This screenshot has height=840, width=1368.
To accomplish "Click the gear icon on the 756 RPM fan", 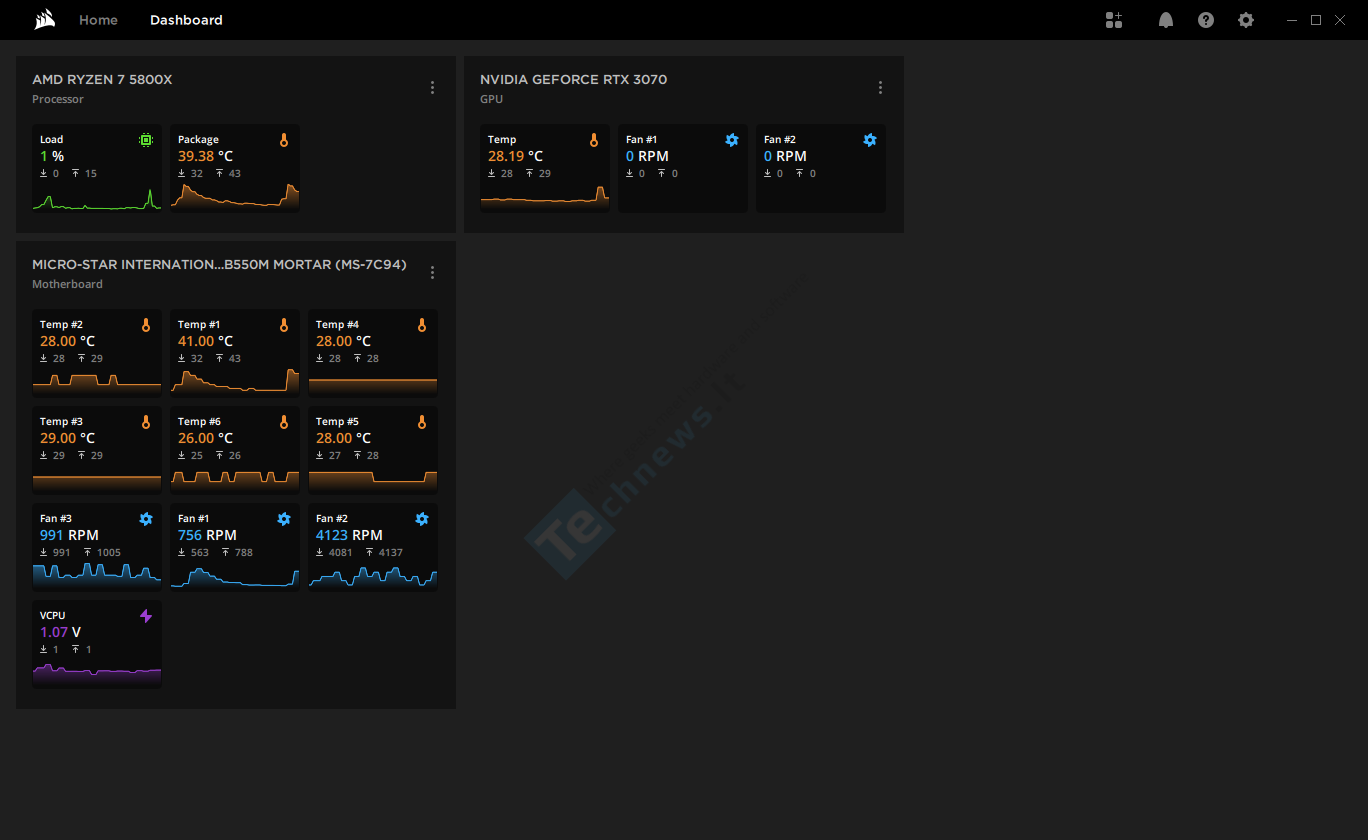I will pos(284,519).
